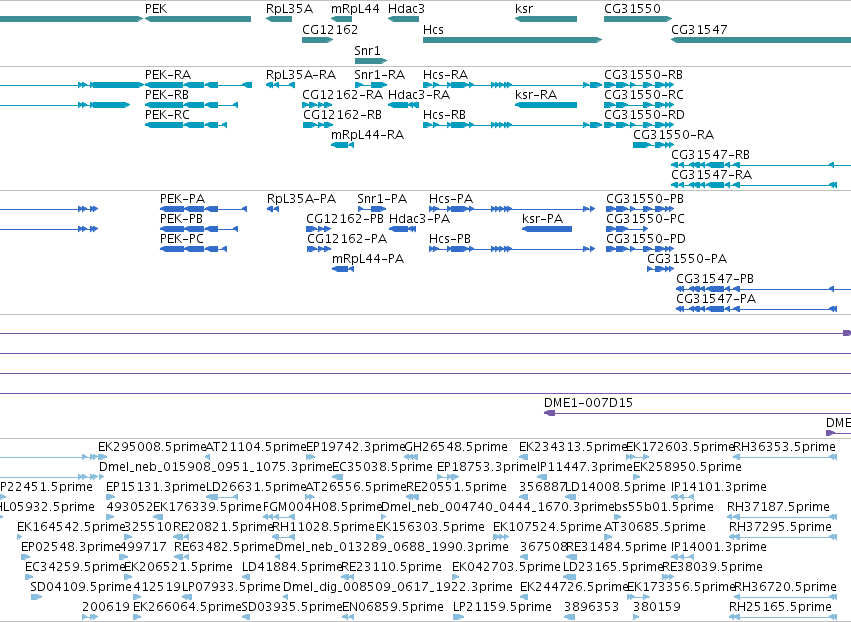Screen dimensions: 851x622
Task: Open transcript PEK-RA label
Action: (x=168, y=75)
